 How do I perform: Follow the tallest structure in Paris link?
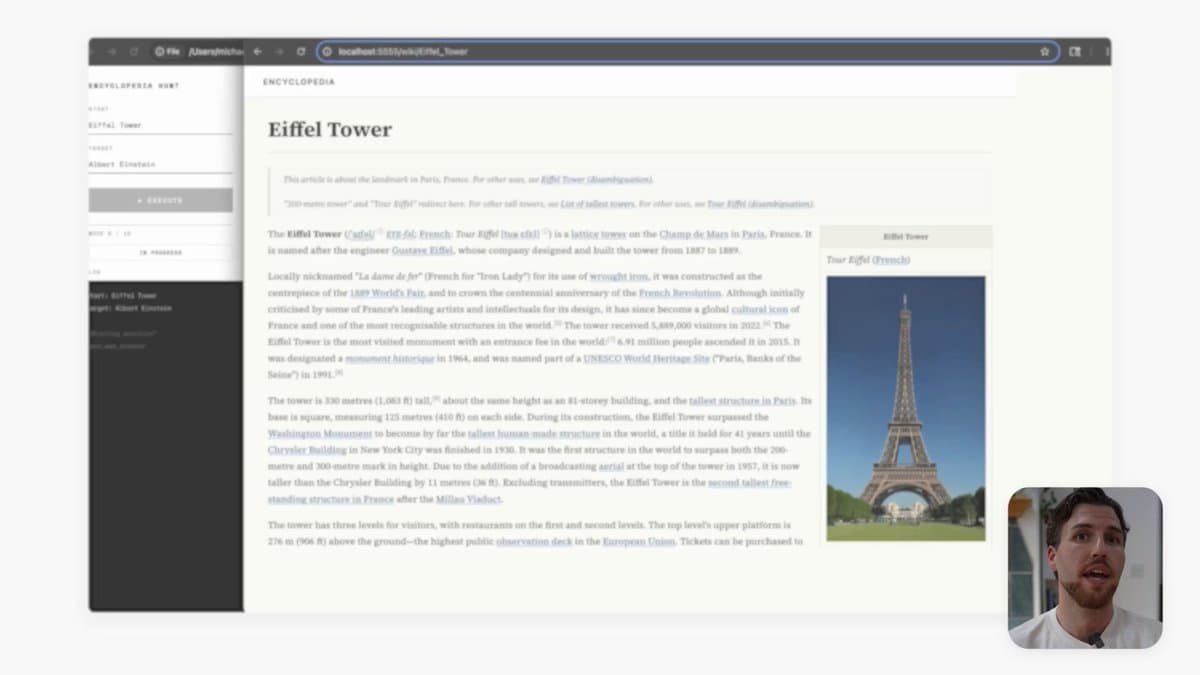click(x=742, y=401)
